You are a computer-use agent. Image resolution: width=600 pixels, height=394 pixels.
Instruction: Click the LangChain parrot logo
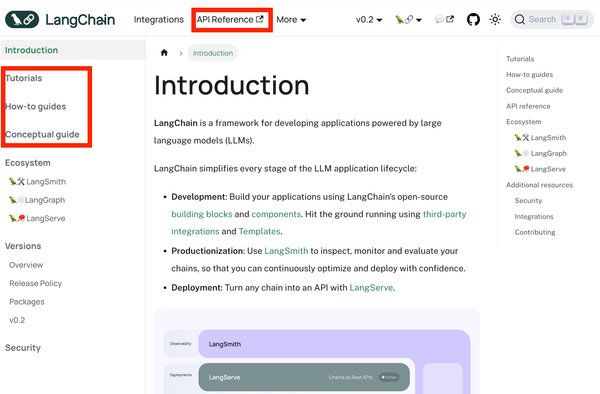tap(22, 20)
